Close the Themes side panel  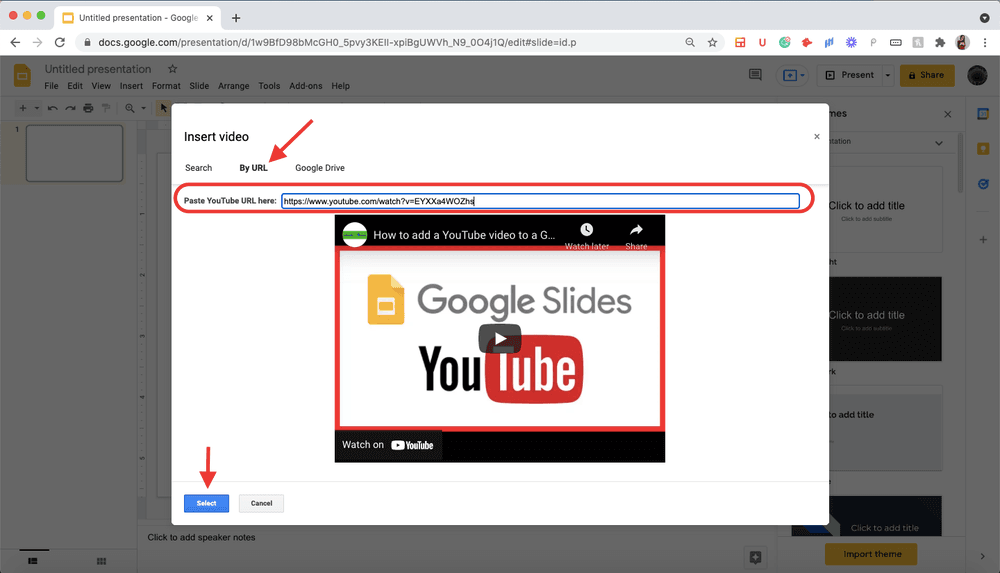click(947, 114)
